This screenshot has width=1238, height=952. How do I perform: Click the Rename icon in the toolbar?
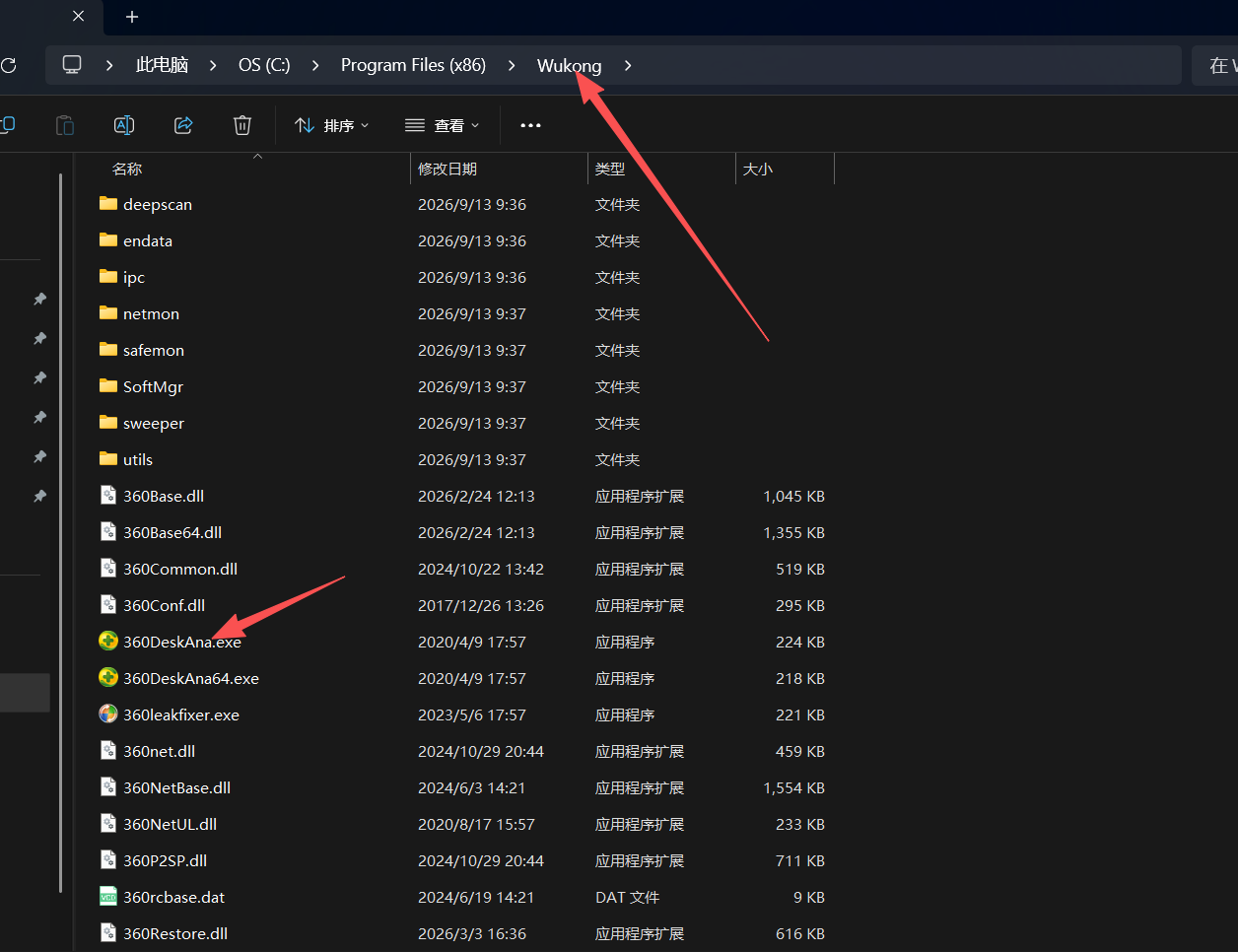[124, 125]
